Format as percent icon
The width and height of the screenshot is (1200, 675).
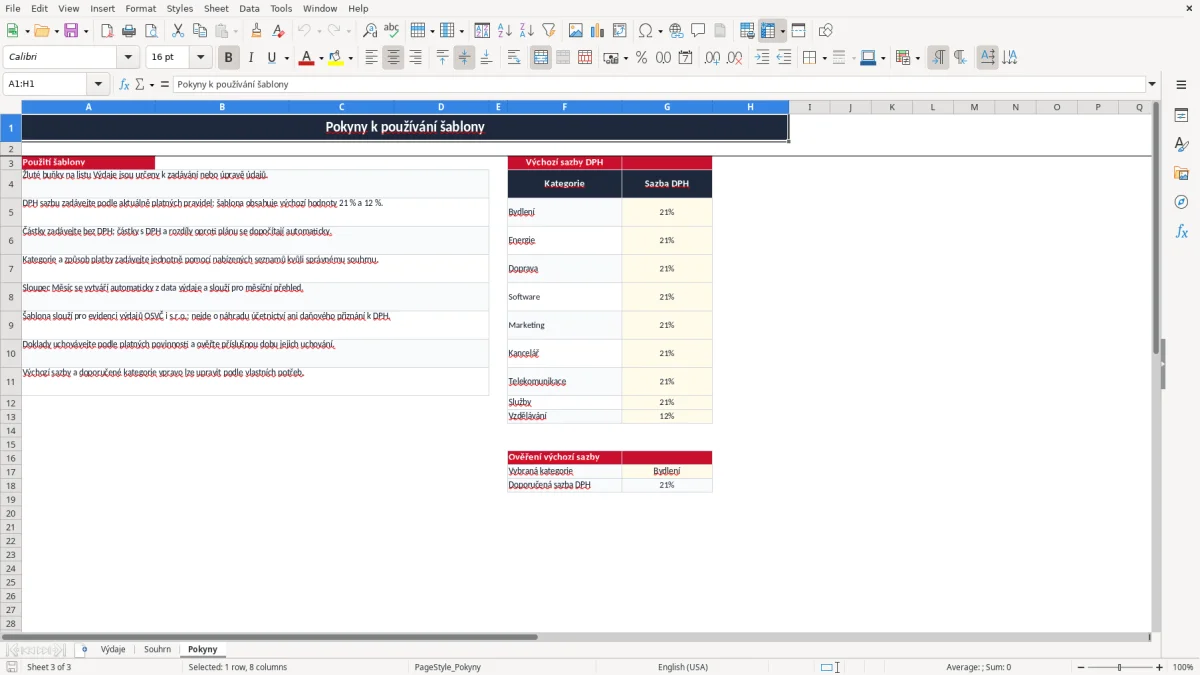tap(642, 58)
